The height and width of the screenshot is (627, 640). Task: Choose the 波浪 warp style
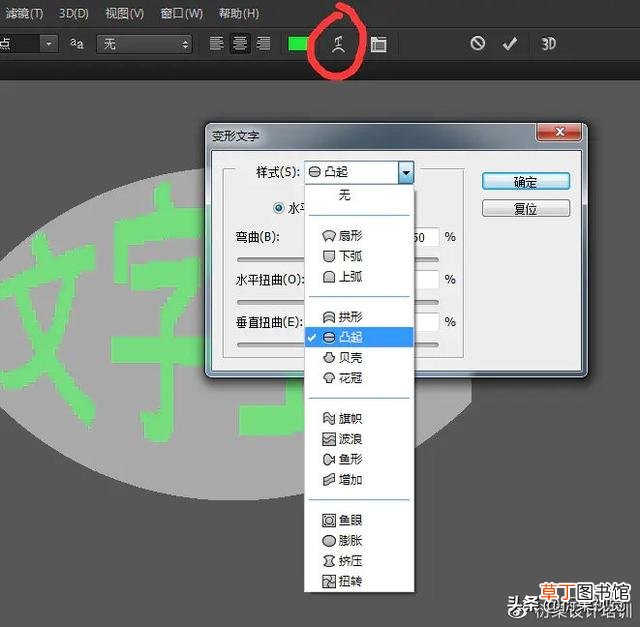(359, 439)
